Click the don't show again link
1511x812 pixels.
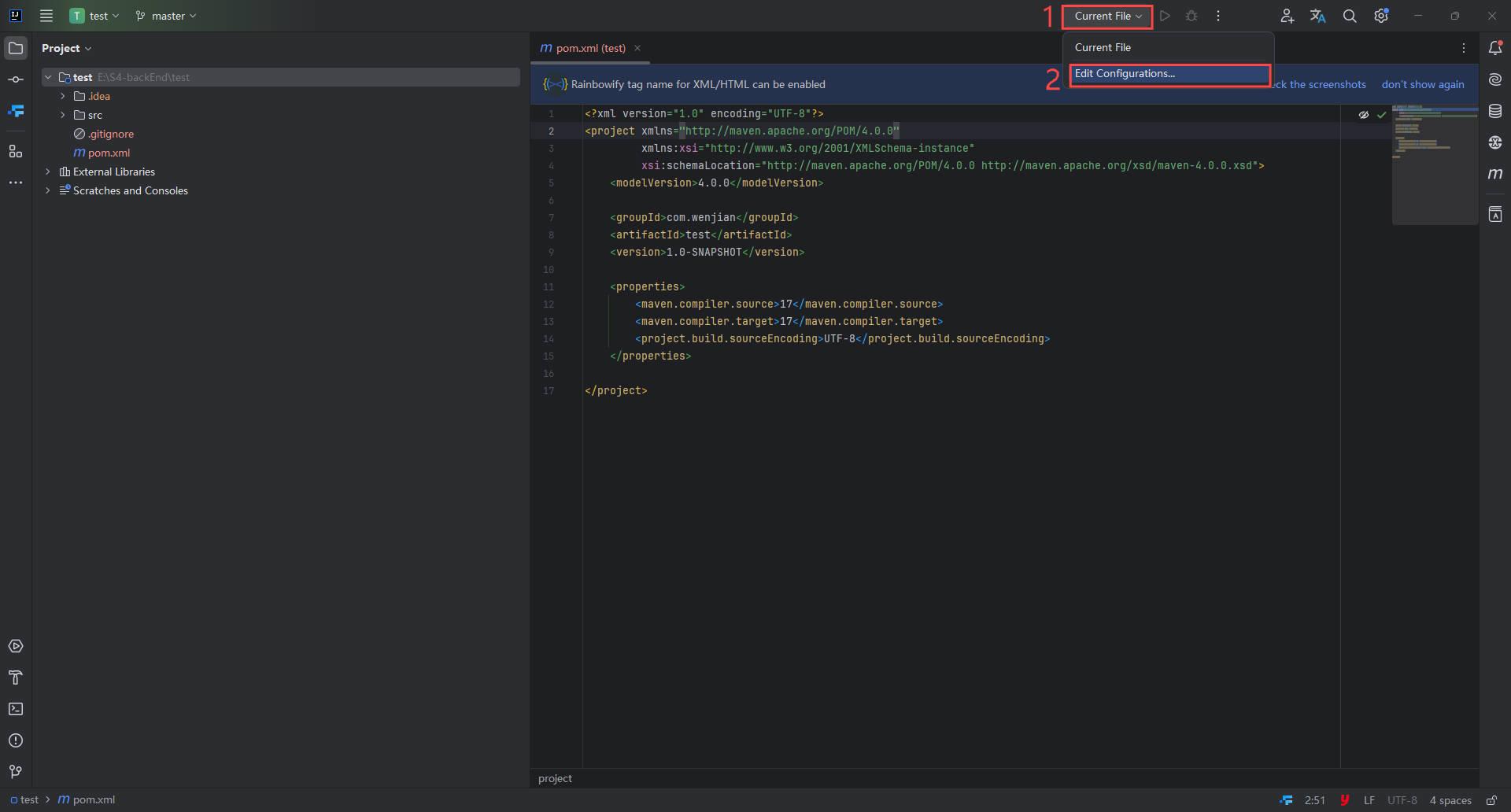click(1423, 84)
